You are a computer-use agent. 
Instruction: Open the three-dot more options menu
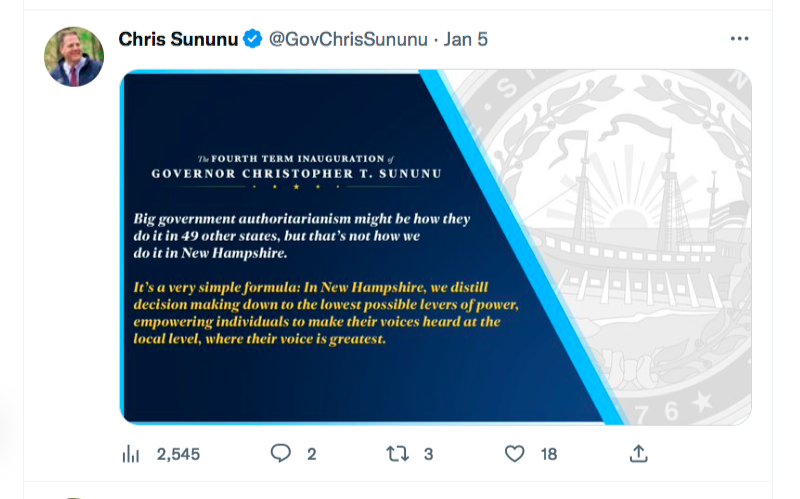tap(739, 39)
